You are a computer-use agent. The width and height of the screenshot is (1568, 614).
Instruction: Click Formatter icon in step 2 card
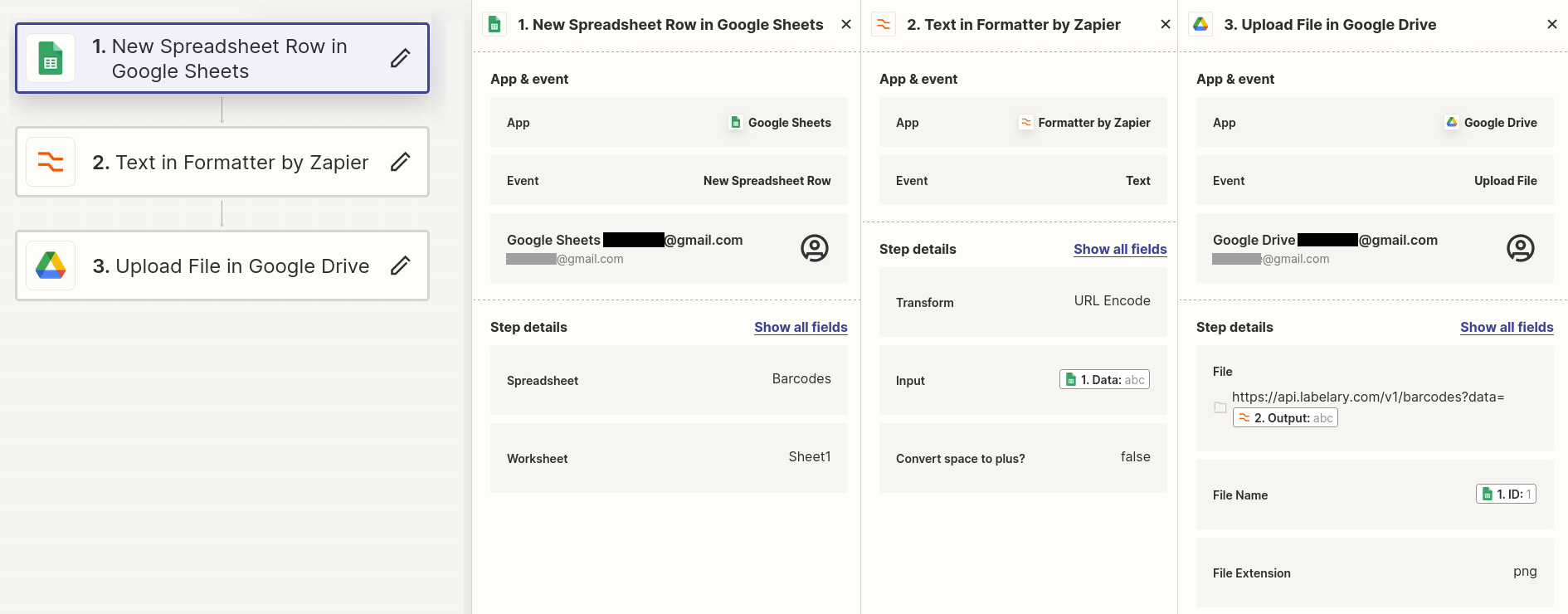(x=51, y=162)
